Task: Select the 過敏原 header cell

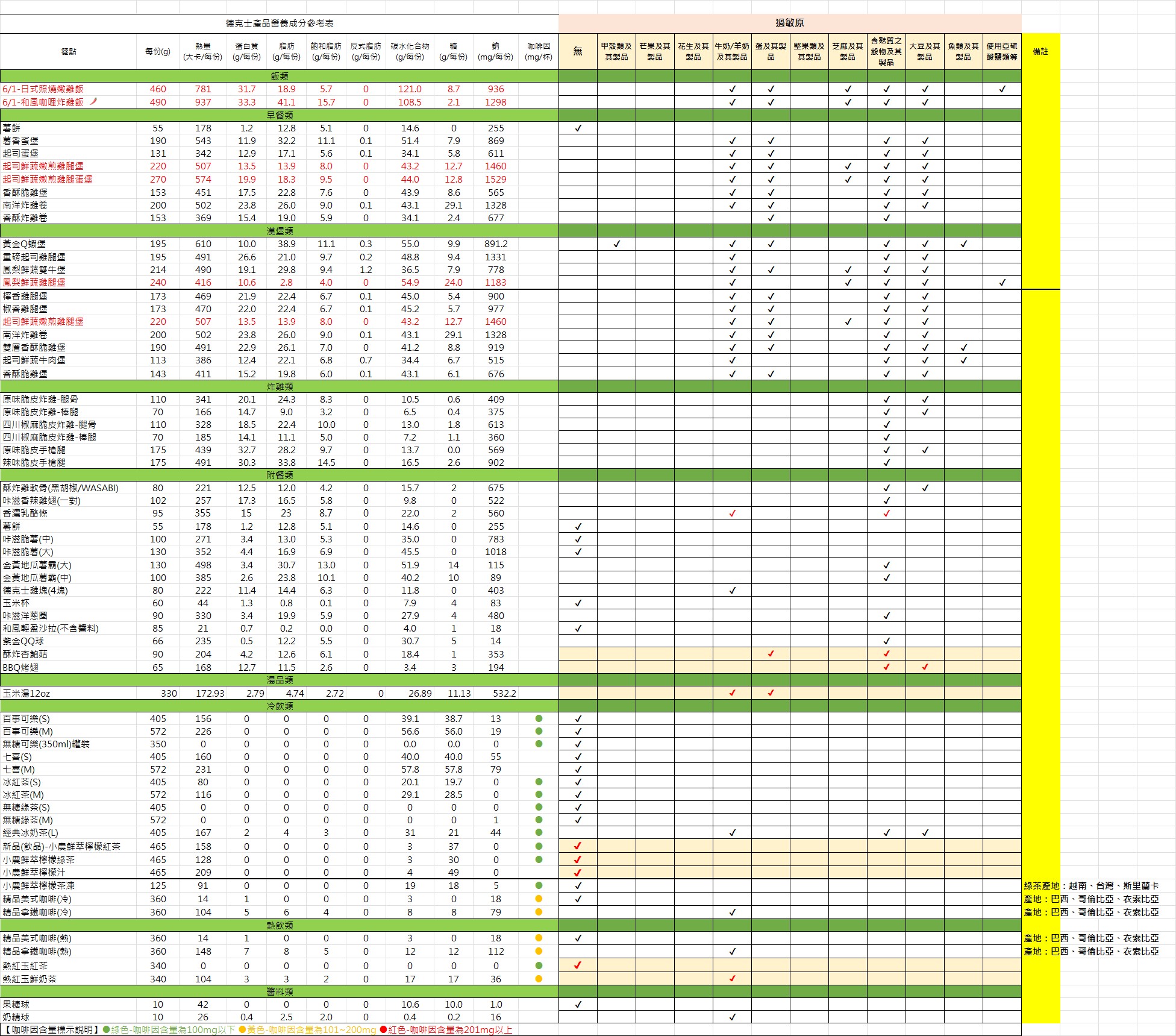Action: pyautogui.click(x=790, y=23)
